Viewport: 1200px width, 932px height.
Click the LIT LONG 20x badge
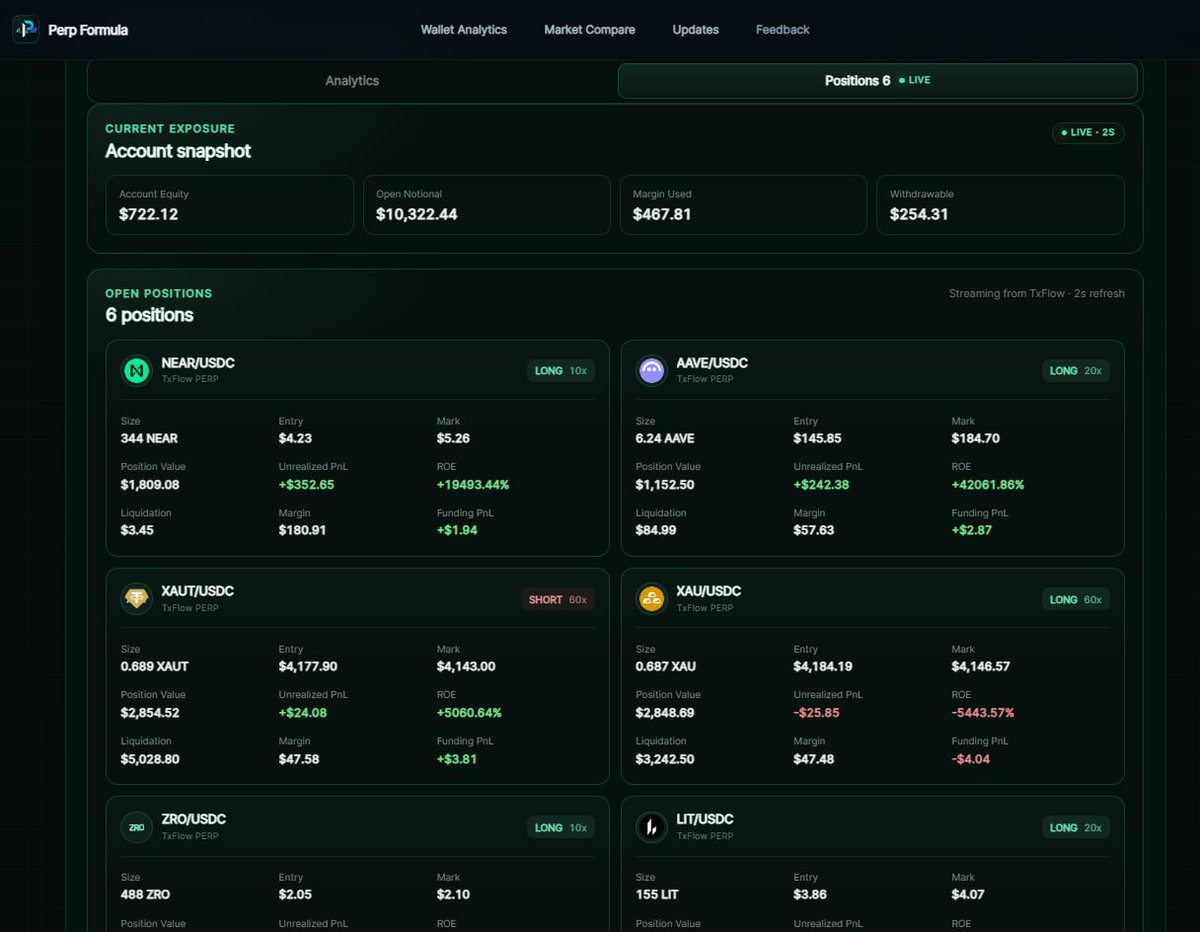1076,828
